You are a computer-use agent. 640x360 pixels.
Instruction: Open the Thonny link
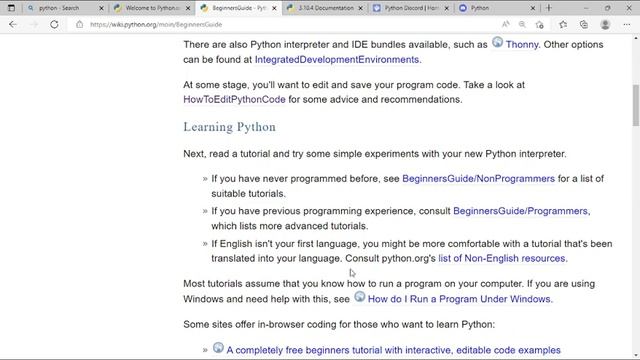522,44
